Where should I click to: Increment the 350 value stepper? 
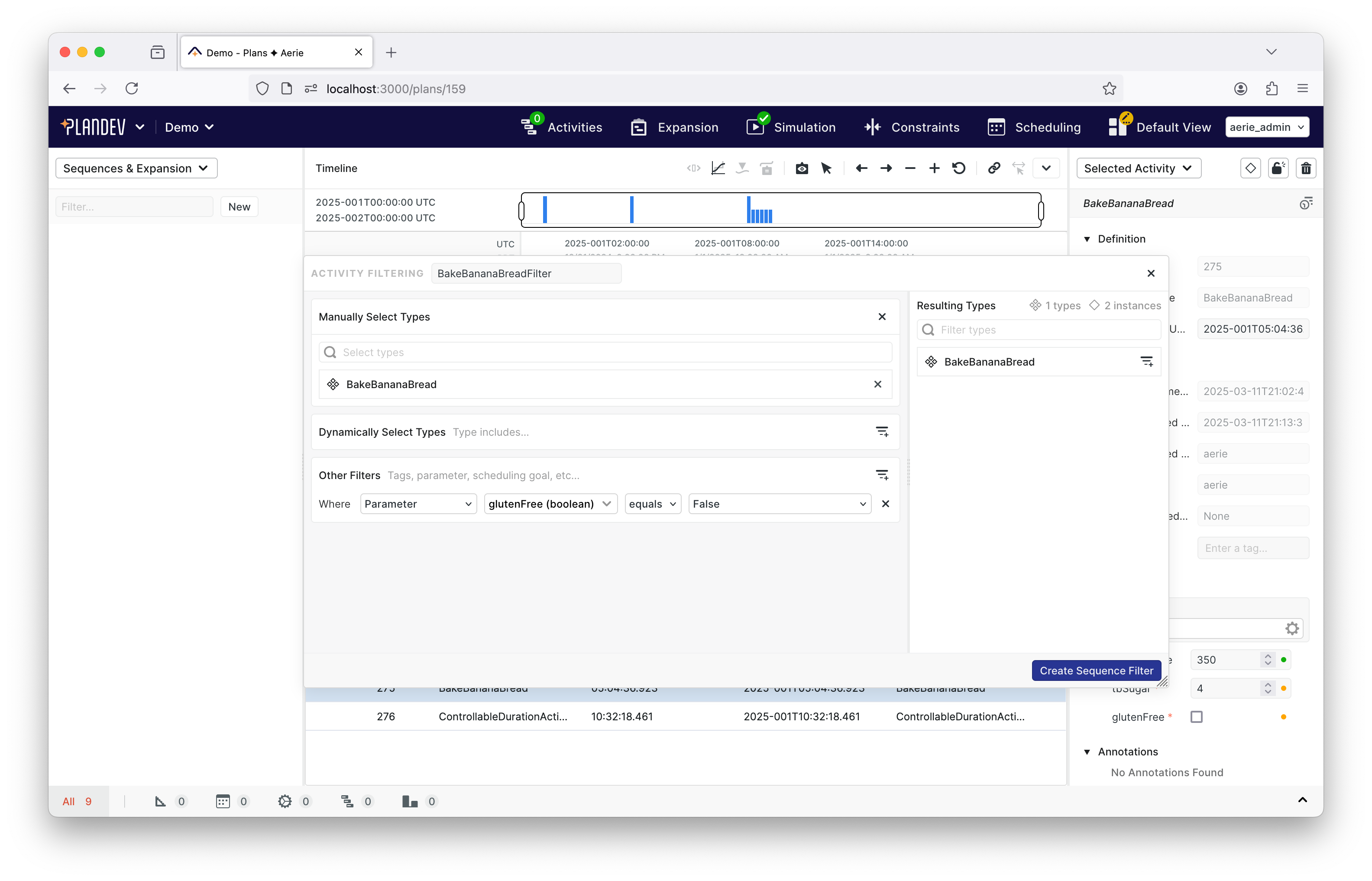coord(1268,656)
